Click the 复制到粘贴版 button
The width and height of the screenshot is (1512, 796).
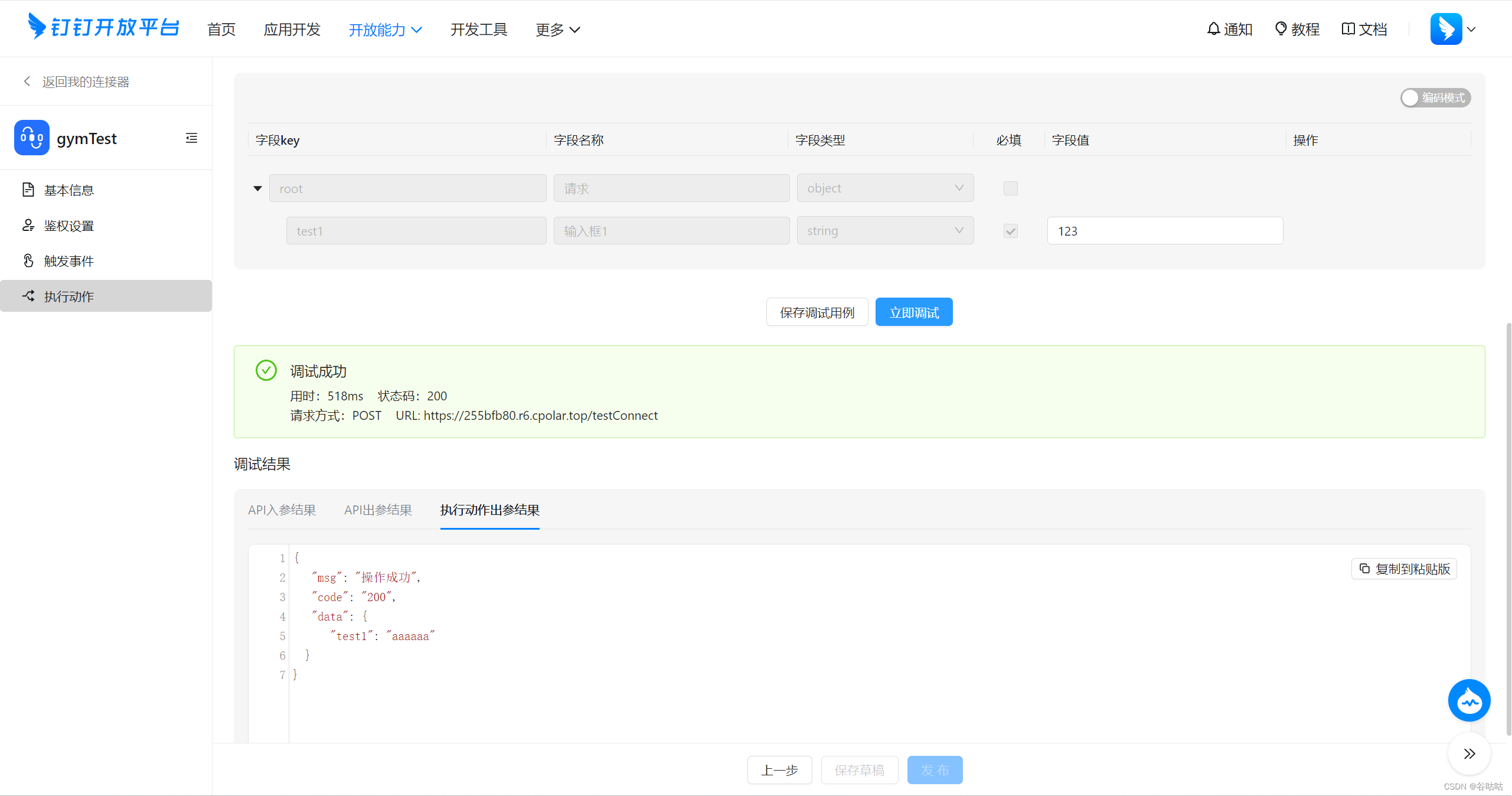(1405, 569)
